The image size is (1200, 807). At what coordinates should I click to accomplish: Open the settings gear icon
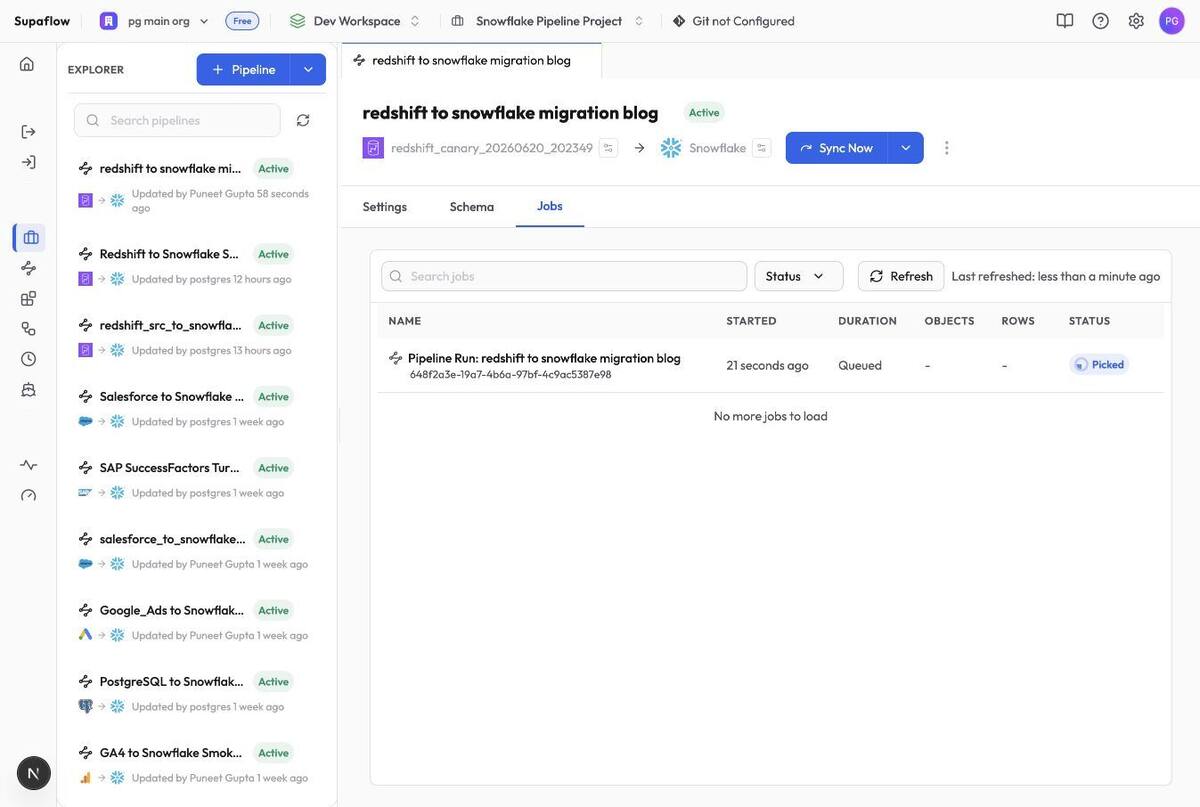tap(1136, 21)
